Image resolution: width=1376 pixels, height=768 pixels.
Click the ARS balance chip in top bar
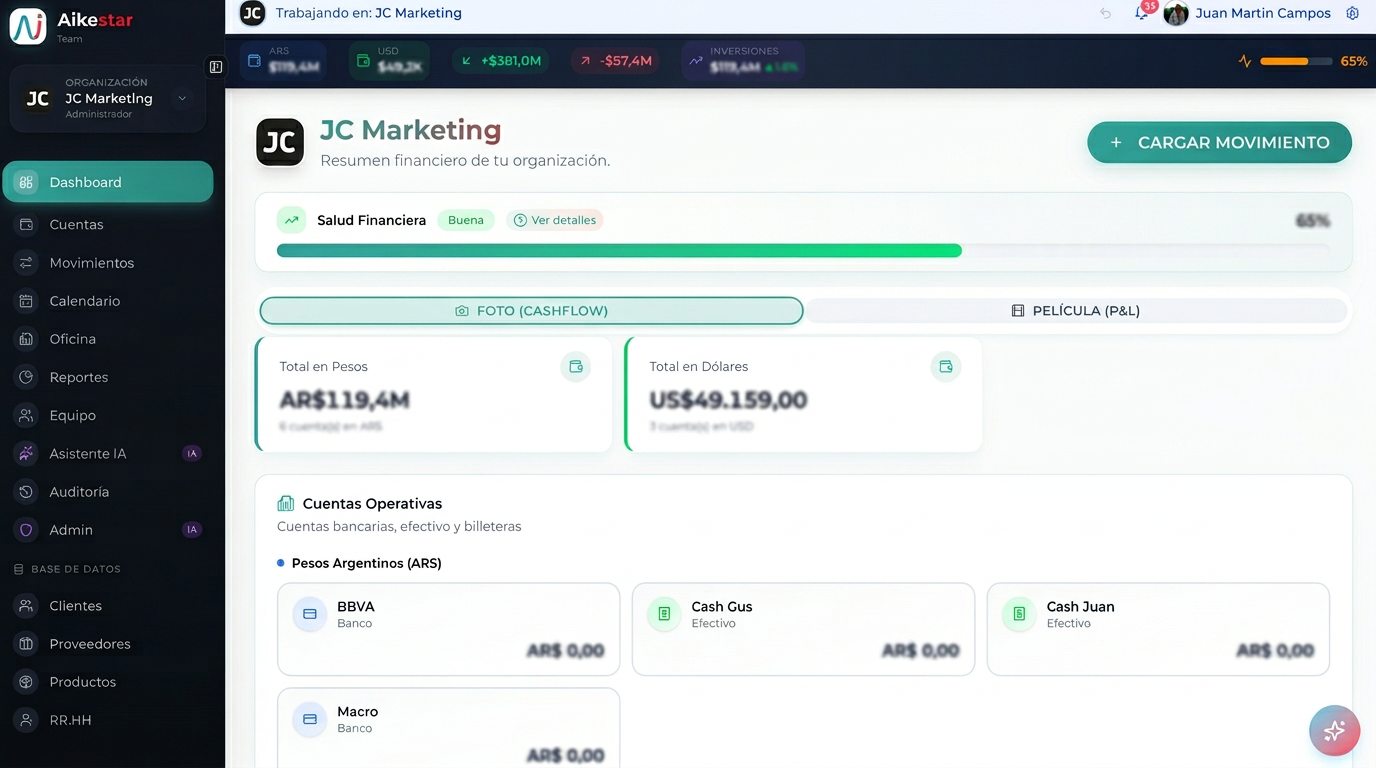click(283, 61)
